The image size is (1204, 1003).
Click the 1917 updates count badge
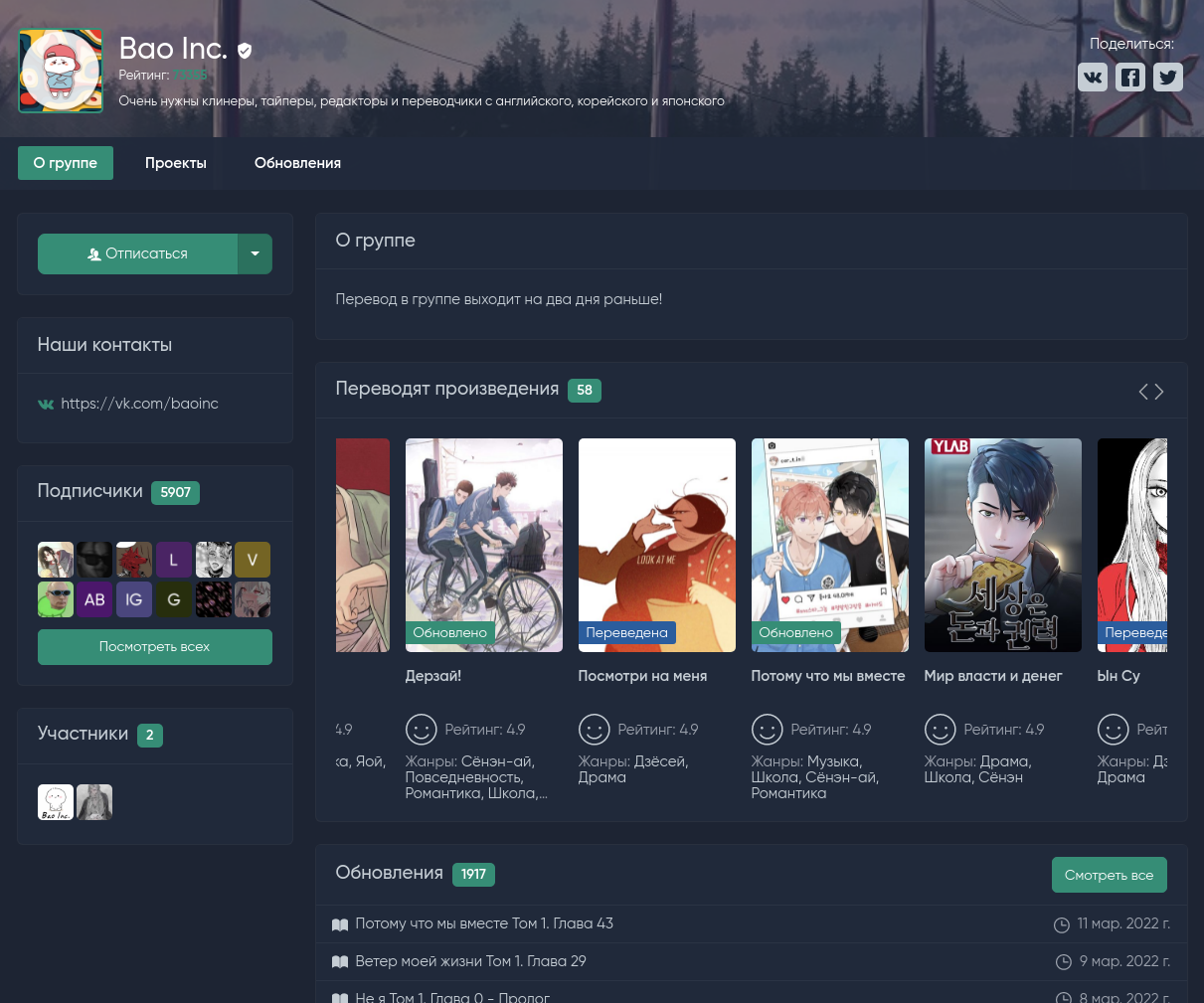tap(473, 874)
